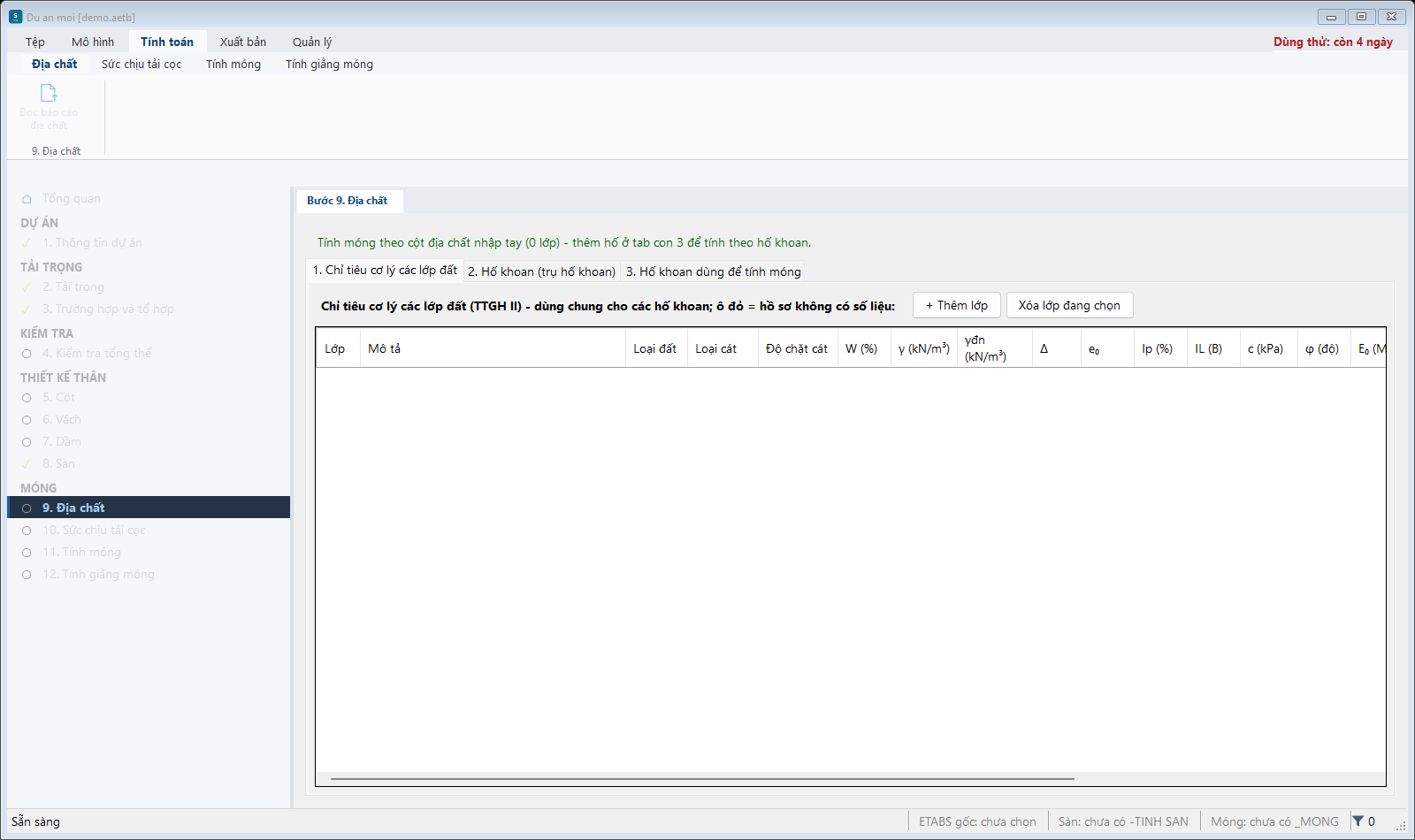Click the Độ chặt cát column header
1415x840 pixels.
(798, 348)
